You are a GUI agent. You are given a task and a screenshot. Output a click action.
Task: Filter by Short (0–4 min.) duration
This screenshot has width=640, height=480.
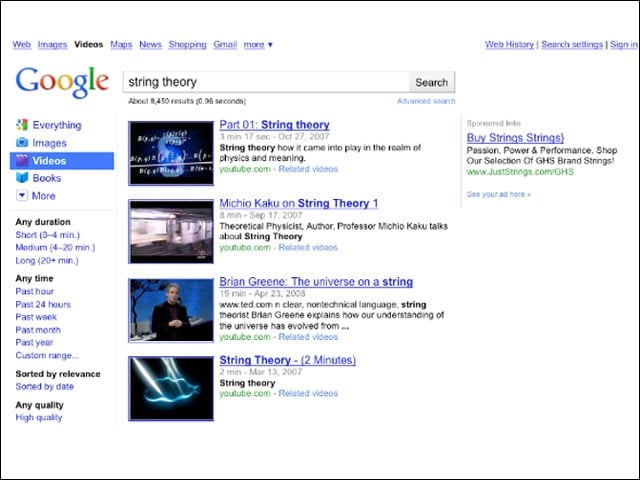pos(47,235)
